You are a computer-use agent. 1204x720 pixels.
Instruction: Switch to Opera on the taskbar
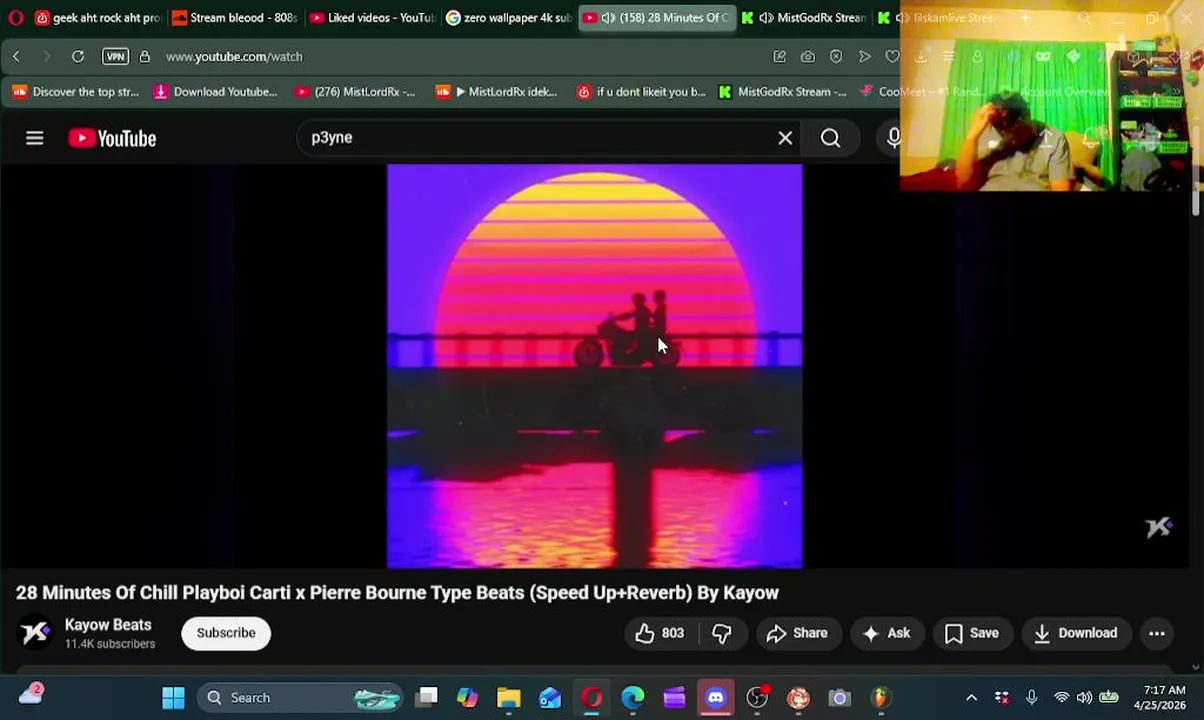pos(591,698)
